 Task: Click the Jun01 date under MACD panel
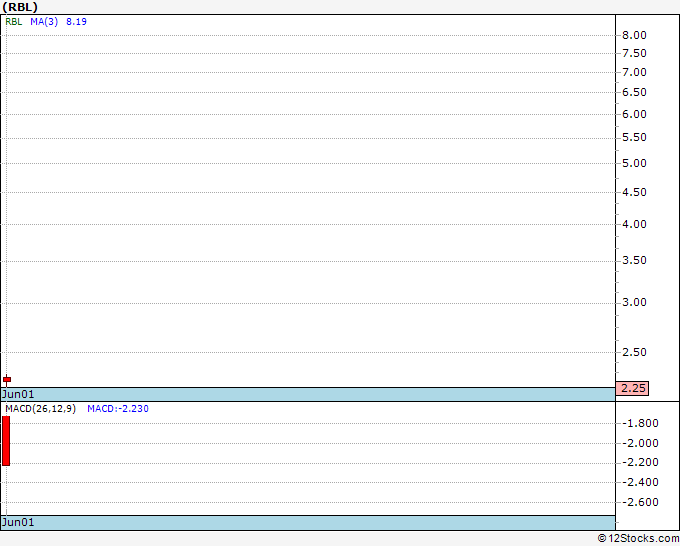click(18, 522)
